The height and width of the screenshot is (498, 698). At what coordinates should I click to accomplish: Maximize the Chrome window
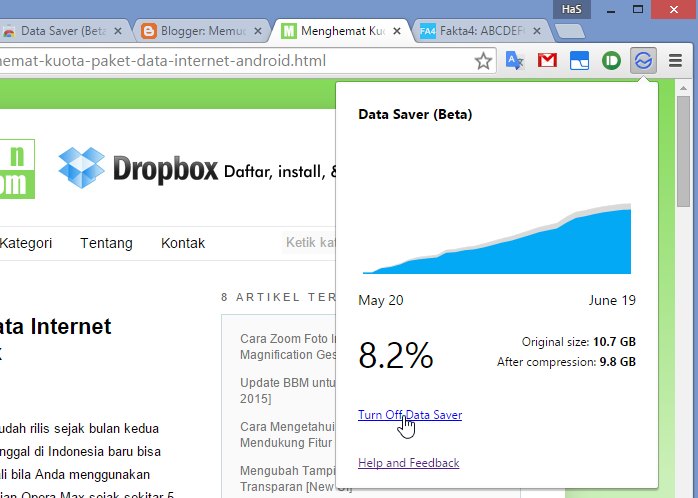(638, 9)
